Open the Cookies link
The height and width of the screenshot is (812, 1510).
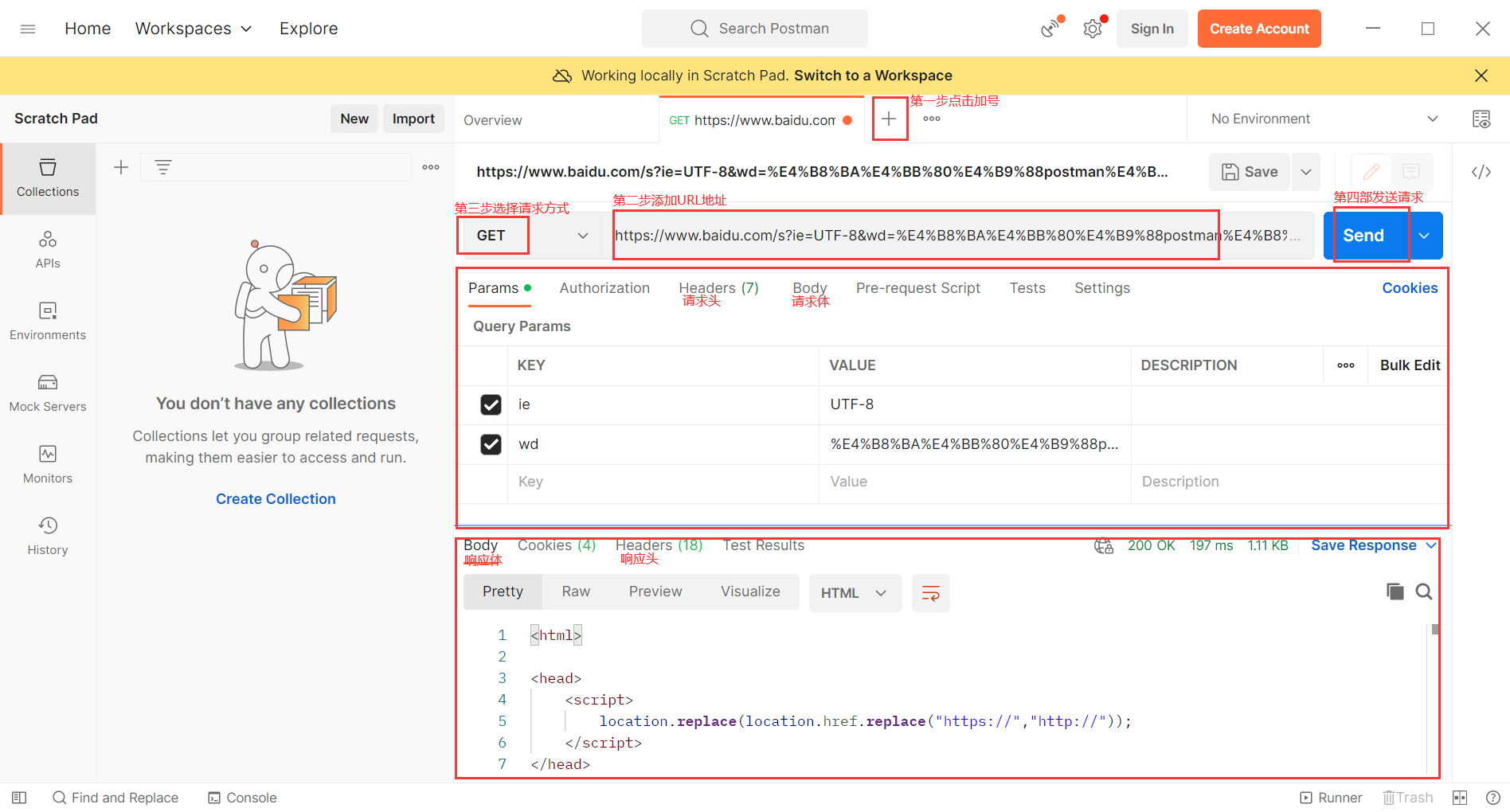pos(1410,288)
